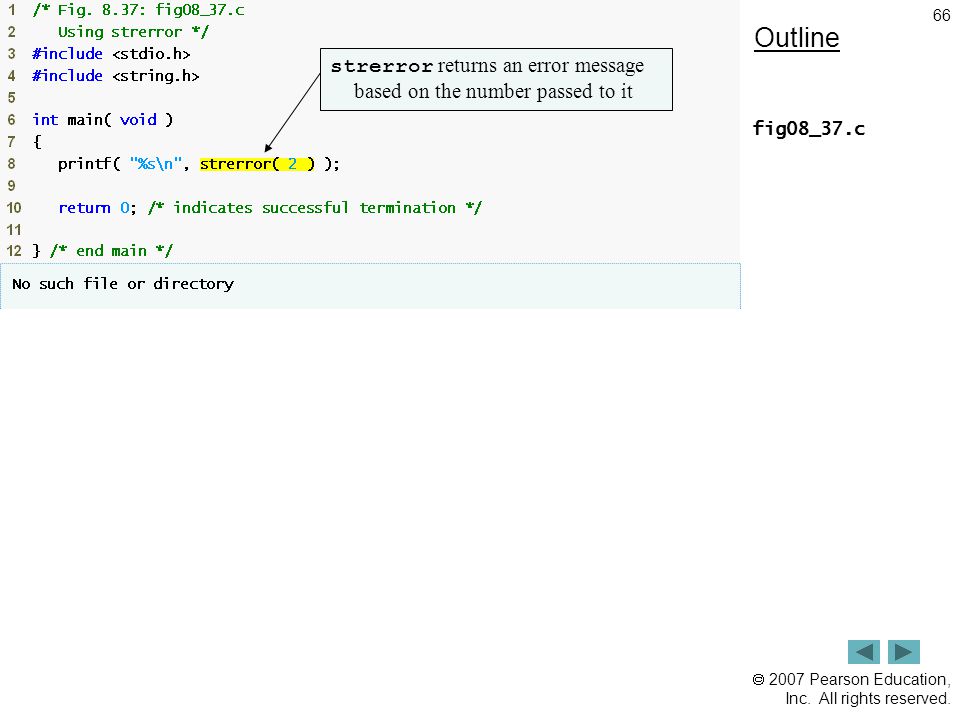Click the 'int main( void )' line

[103, 120]
